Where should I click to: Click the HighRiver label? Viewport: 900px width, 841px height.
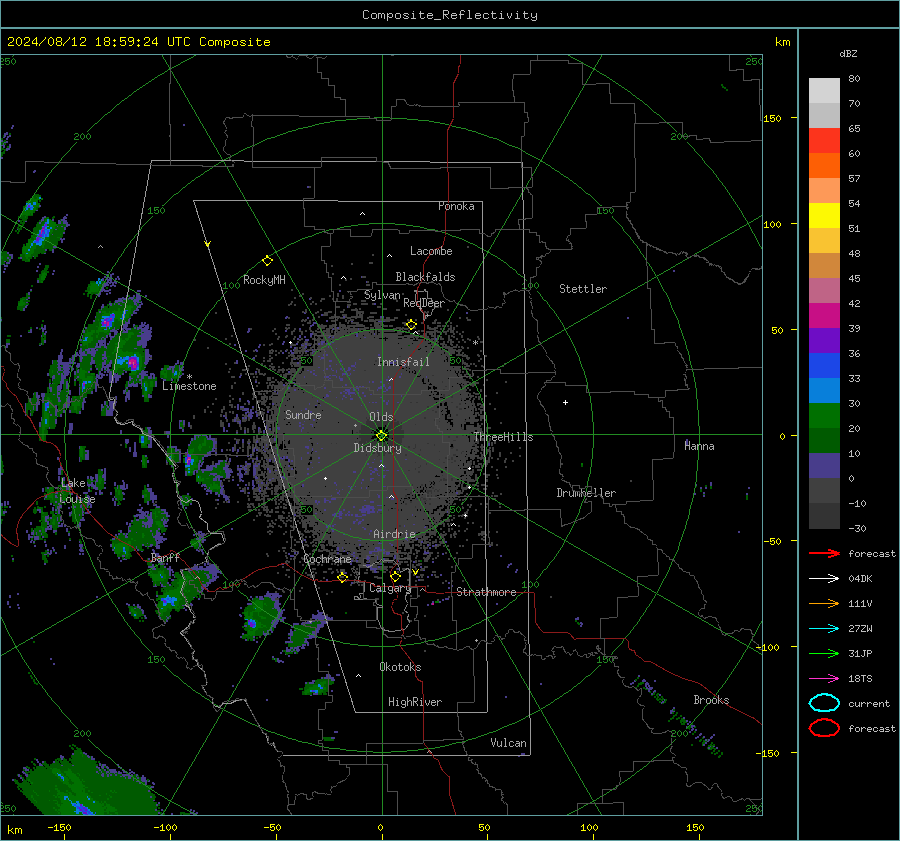coord(415,702)
